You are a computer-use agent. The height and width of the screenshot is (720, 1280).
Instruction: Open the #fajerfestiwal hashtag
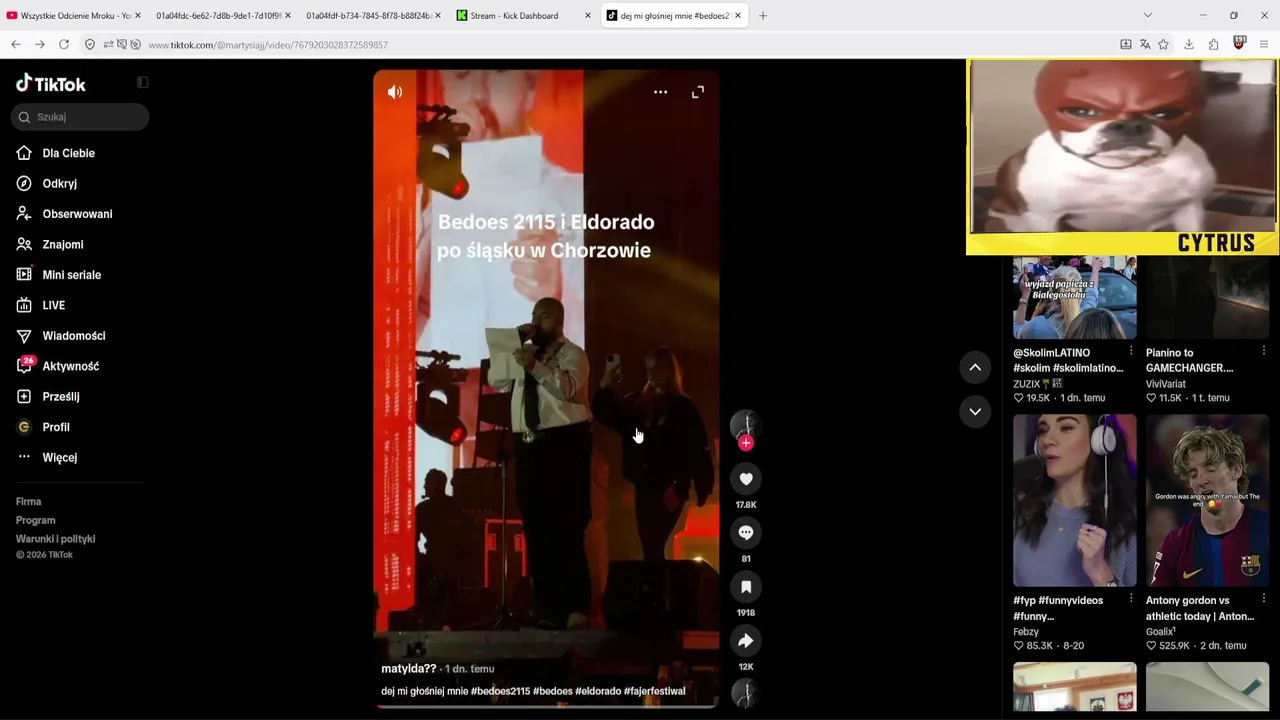tap(654, 691)
